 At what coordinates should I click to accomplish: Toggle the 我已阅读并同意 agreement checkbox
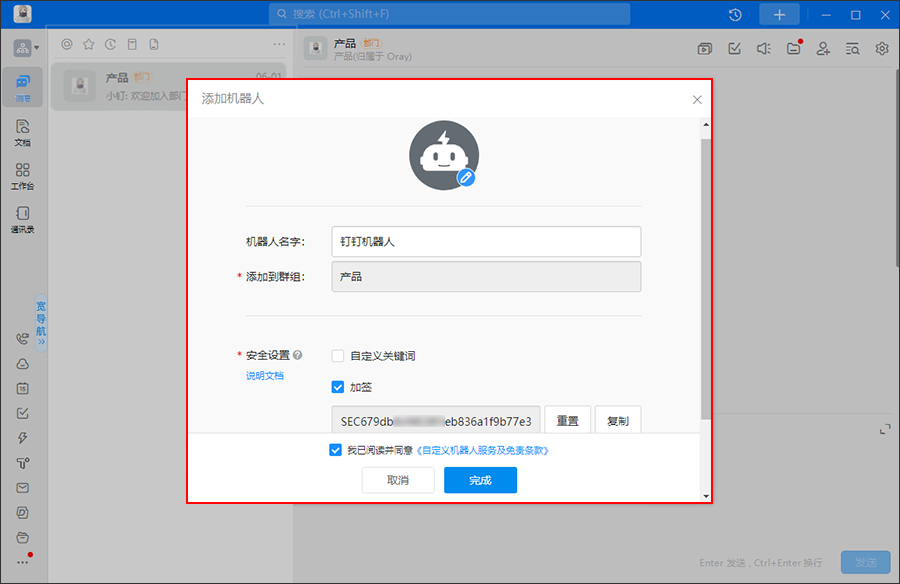coord(335,450)
